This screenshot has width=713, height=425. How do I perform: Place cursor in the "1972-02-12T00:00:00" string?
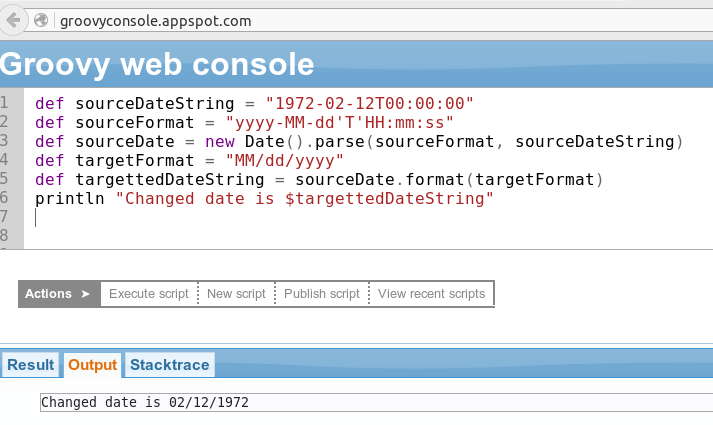[369, 103]
